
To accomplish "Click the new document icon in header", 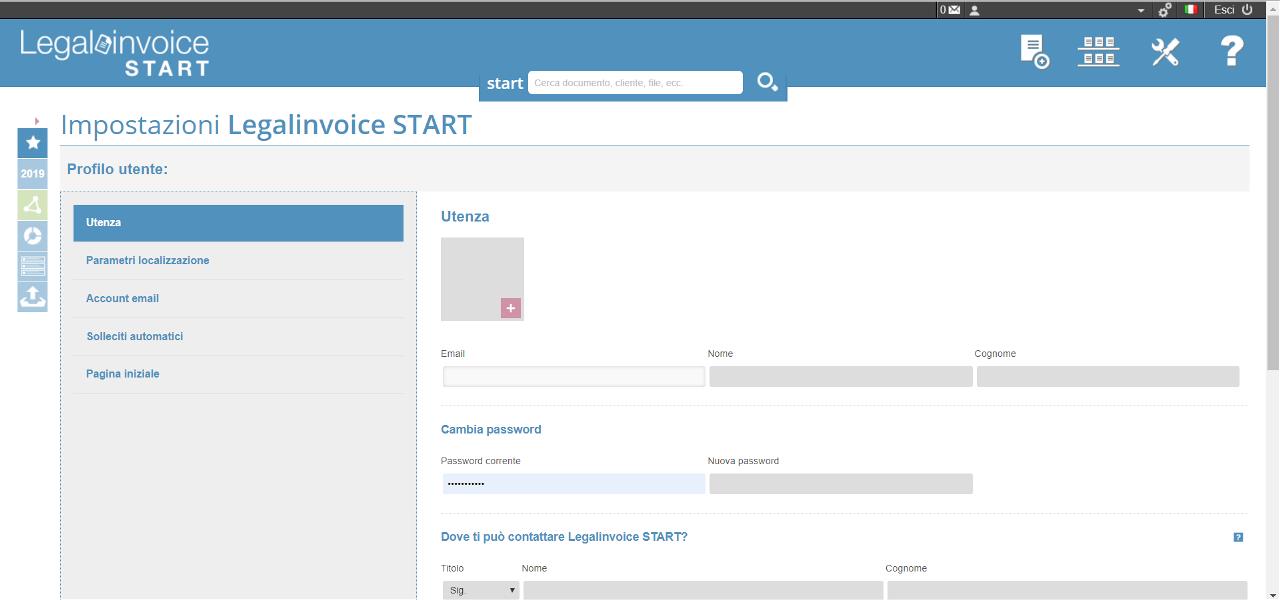I will (x=1034, y=51).
